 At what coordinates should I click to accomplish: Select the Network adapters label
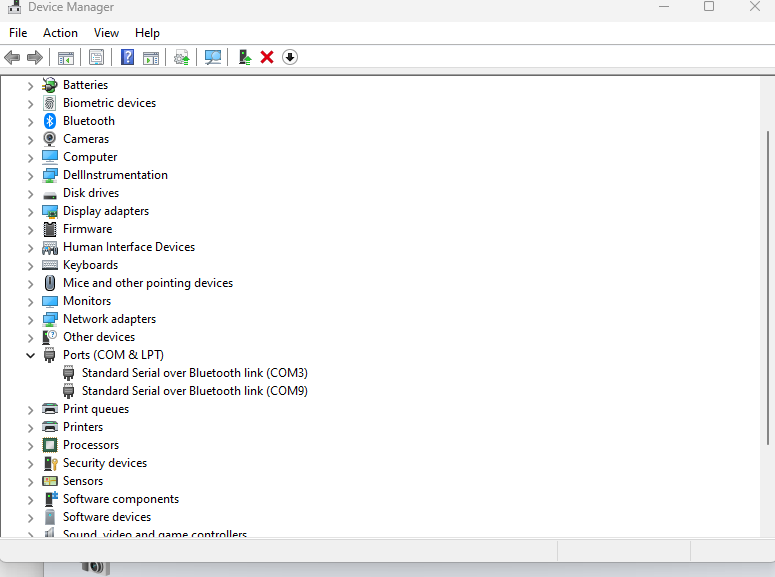[x=109, y=319]
